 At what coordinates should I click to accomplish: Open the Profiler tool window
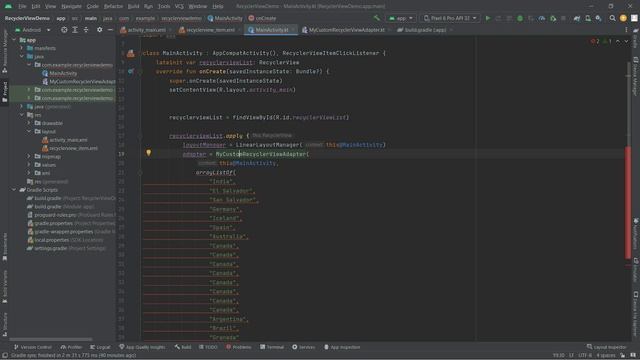71,347
